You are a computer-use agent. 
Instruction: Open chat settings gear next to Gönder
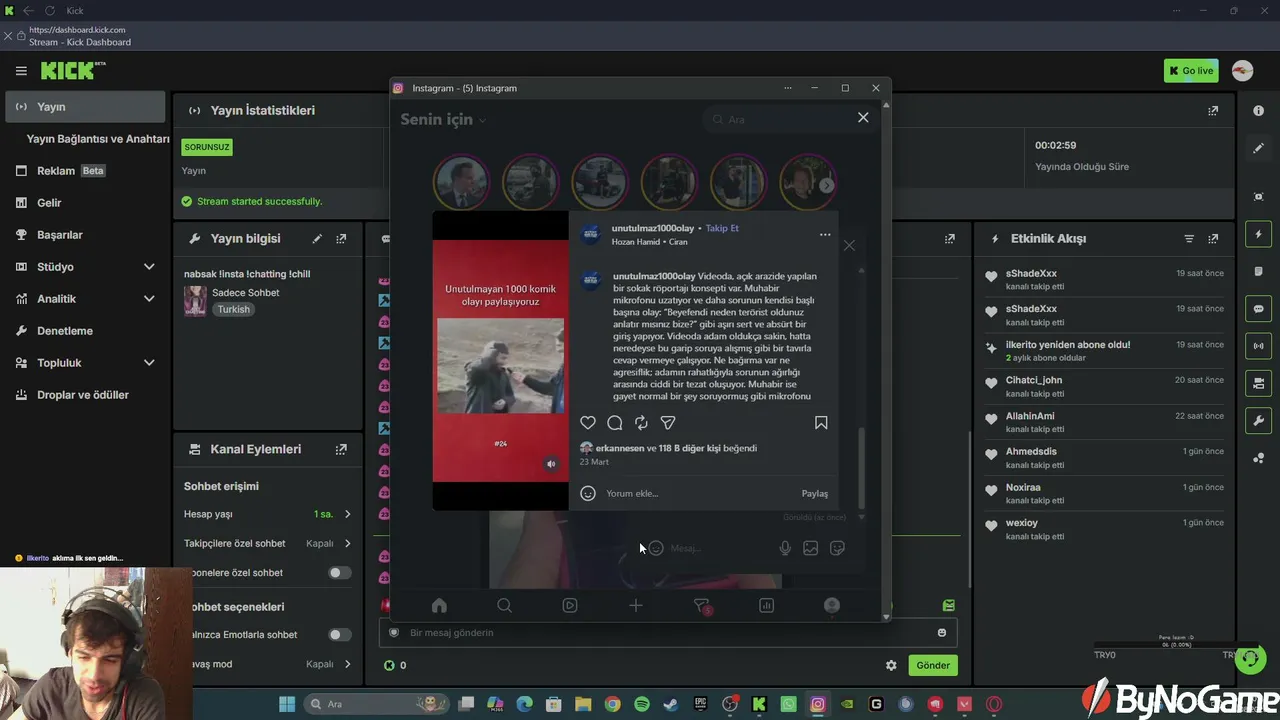[891, 665]
